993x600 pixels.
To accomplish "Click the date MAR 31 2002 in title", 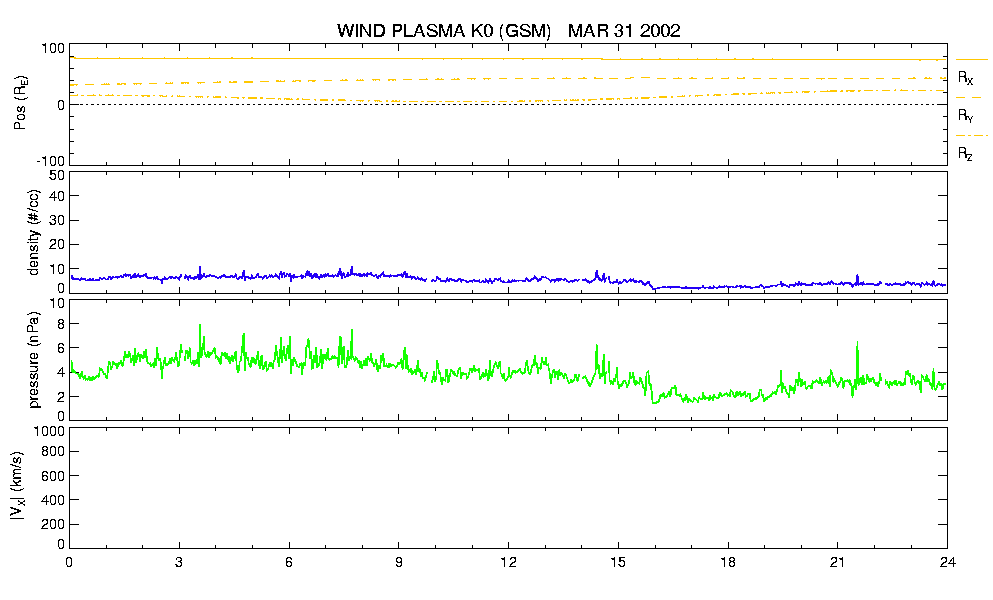I will pyautogui.click(x=624, y=30).
